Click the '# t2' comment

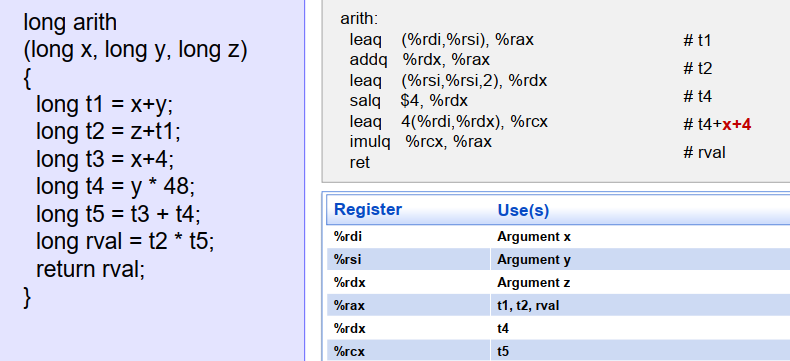697,68
